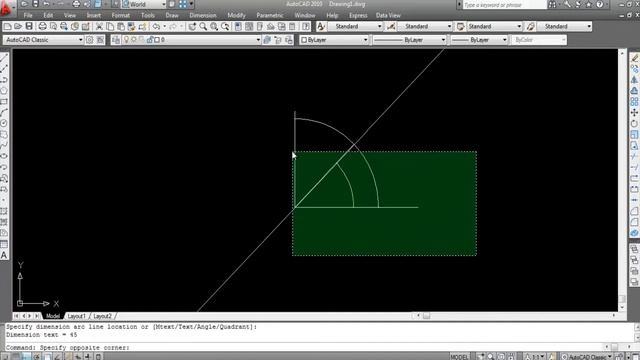Select the Move tool in Modify toolbar
The image size is (640, 360).
point(634,112)
